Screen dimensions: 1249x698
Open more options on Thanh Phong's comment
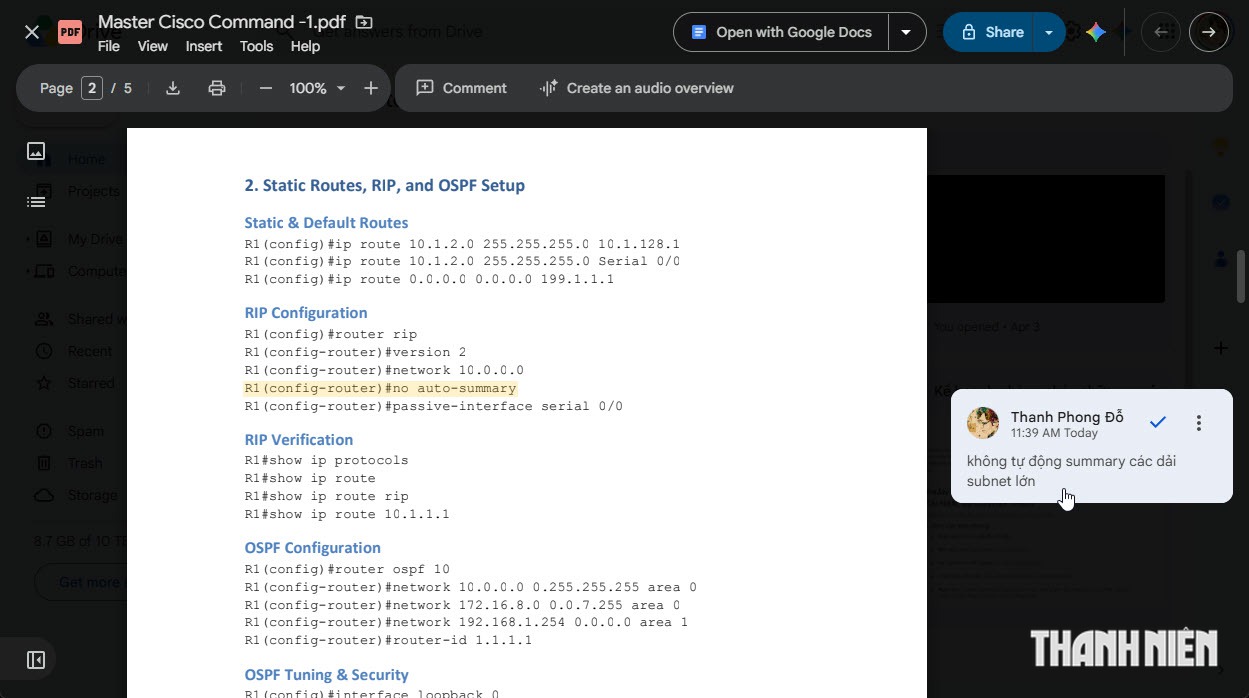[x=1199, y=423]
